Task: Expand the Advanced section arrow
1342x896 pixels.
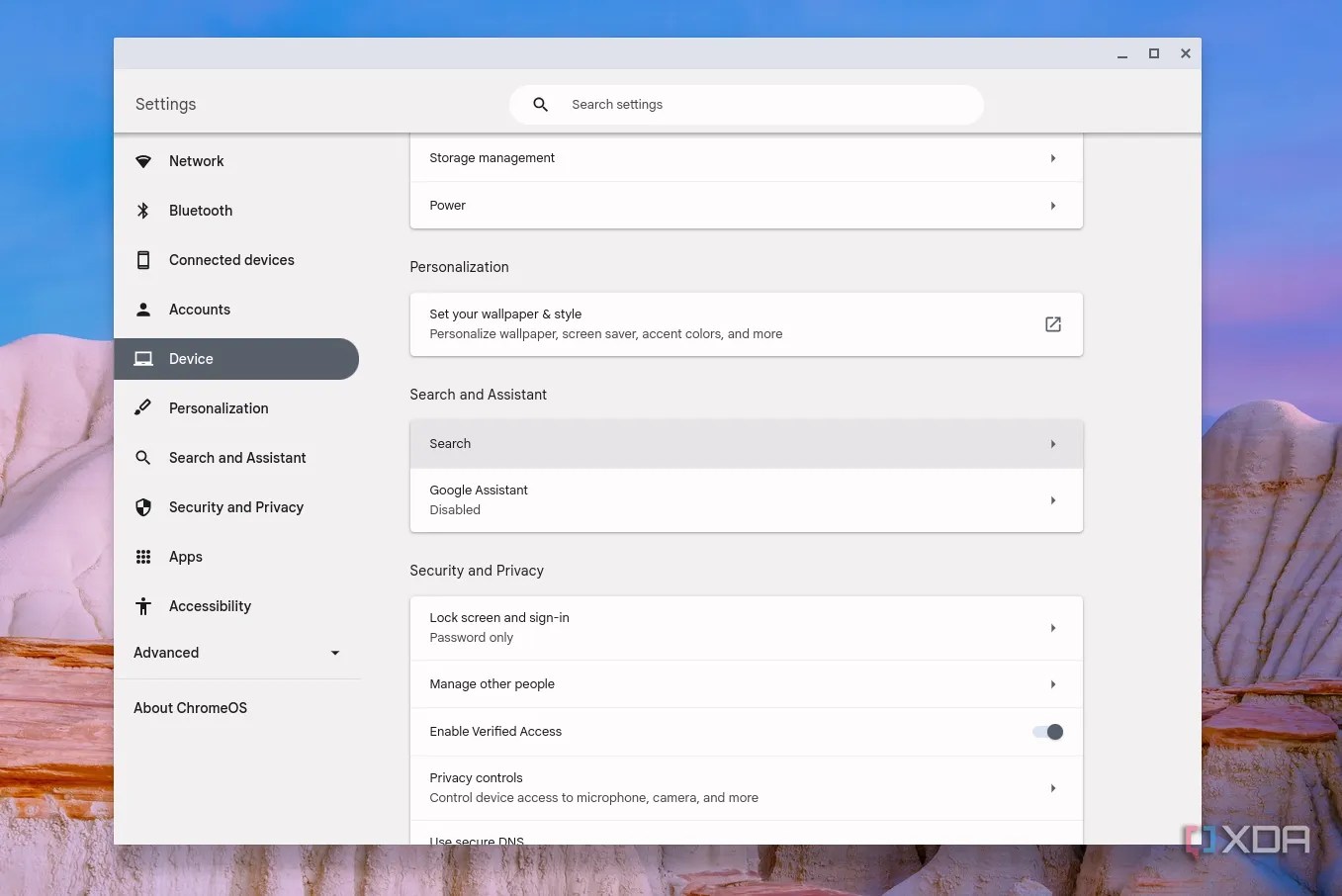Action: point(335,653)
